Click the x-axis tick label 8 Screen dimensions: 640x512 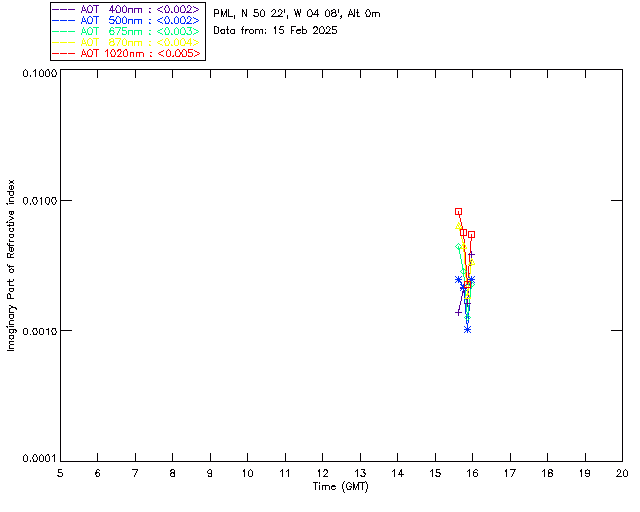pyautogui.click(x=173, y=473)
